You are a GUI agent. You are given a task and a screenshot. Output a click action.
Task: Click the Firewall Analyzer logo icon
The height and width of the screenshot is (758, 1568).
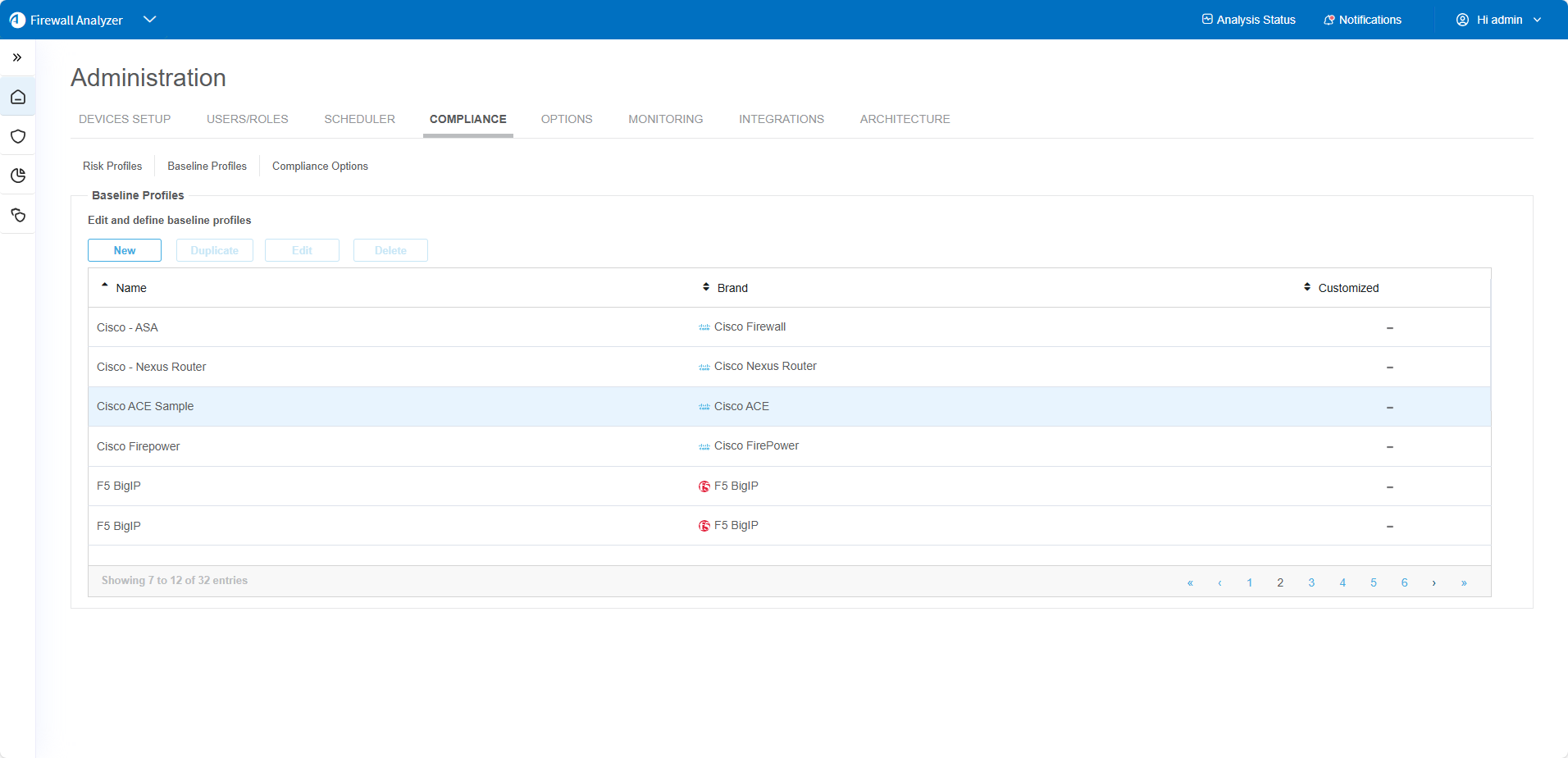(x=17, y=20)
